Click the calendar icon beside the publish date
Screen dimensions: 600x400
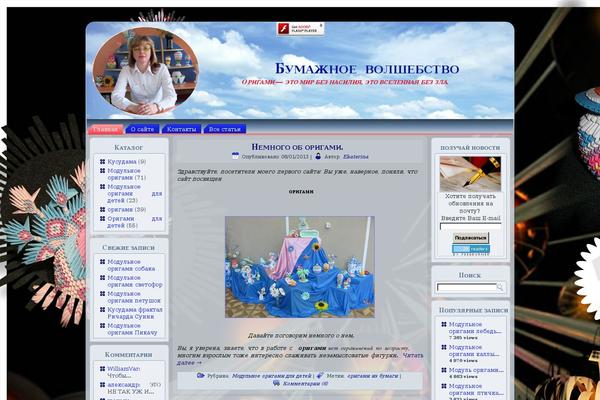pyautogui.click(x=235, y=156)
